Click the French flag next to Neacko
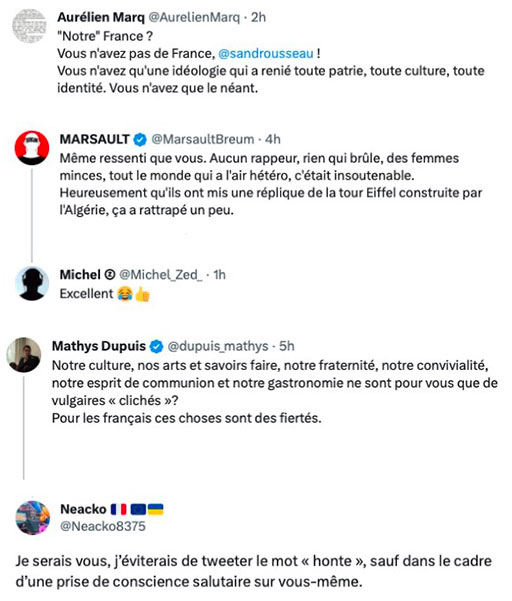Viewport: 512px width, 601px height. pyautogui.click(x=118, y=509)
